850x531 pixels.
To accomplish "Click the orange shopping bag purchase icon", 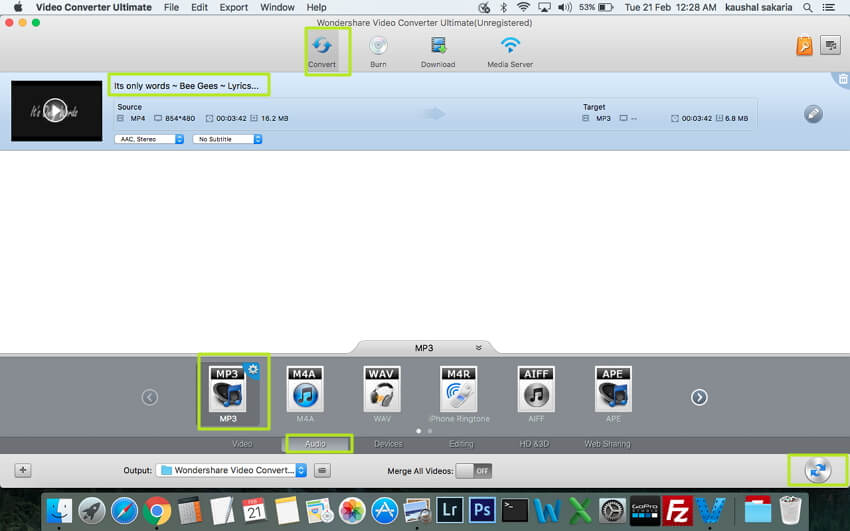I will pyautogui.click(x=804, y=46).
